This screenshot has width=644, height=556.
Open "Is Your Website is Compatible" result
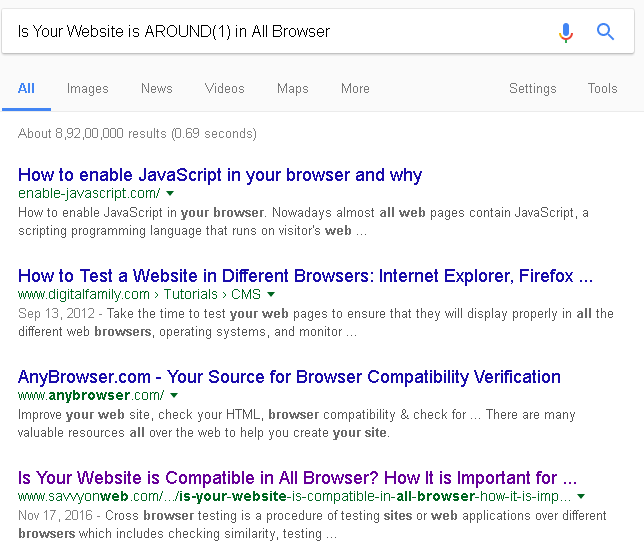pyautogui.click(x=297, y=478)
